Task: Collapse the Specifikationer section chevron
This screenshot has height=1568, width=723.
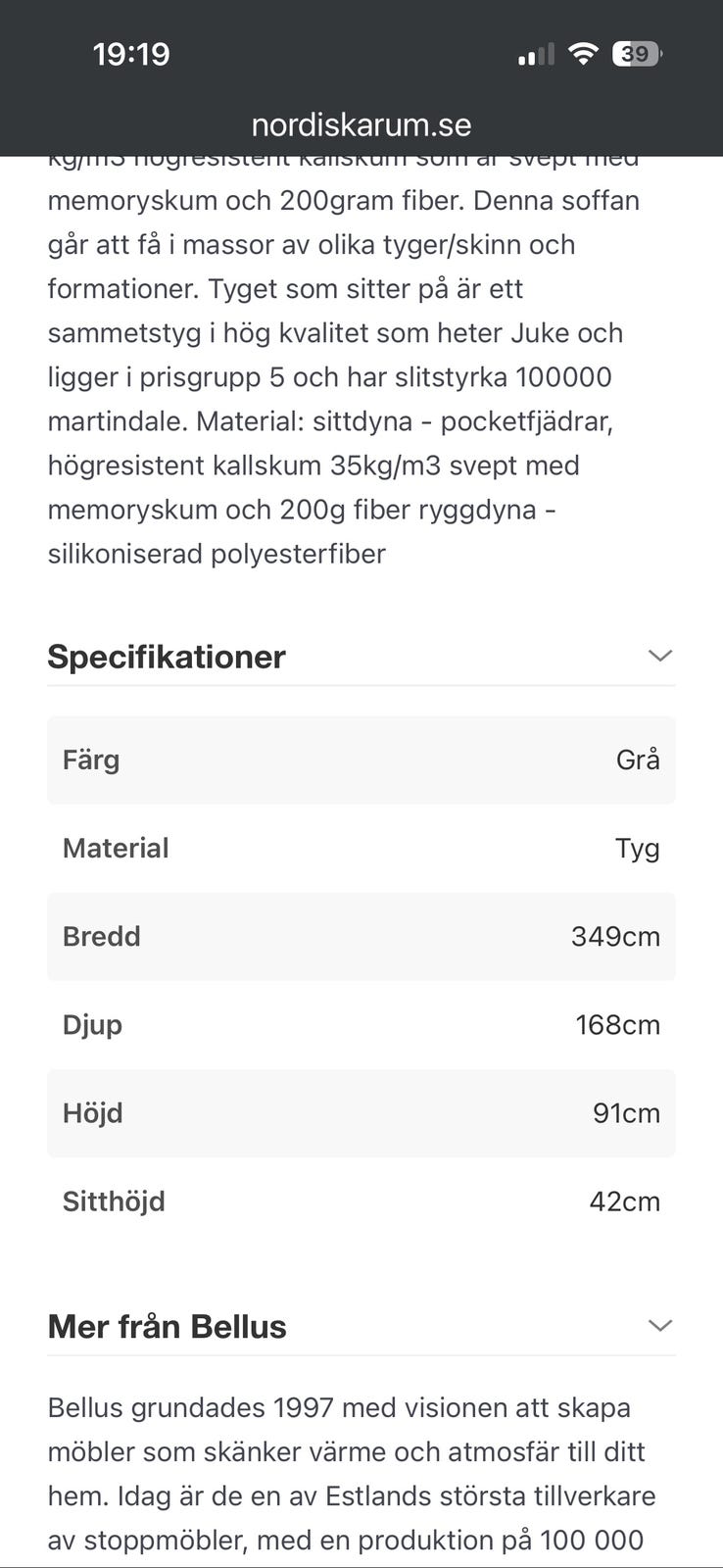Action: [660, 656]
